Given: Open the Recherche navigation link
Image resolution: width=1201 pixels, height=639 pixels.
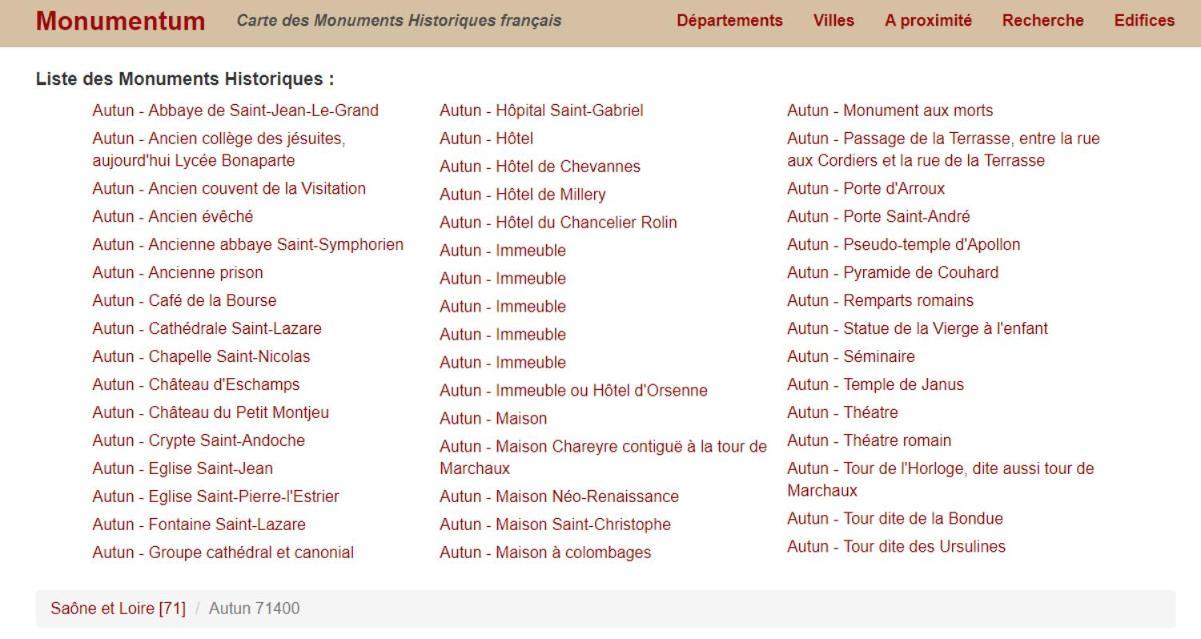Looking at the screenshot, I should click(x=1043, y=20).
